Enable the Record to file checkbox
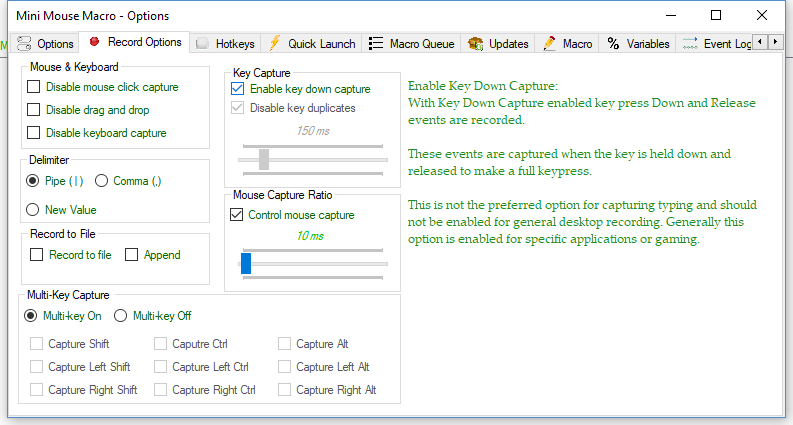Image resolution: width=793 pixels, height=425 pixels. coord(36,254)
